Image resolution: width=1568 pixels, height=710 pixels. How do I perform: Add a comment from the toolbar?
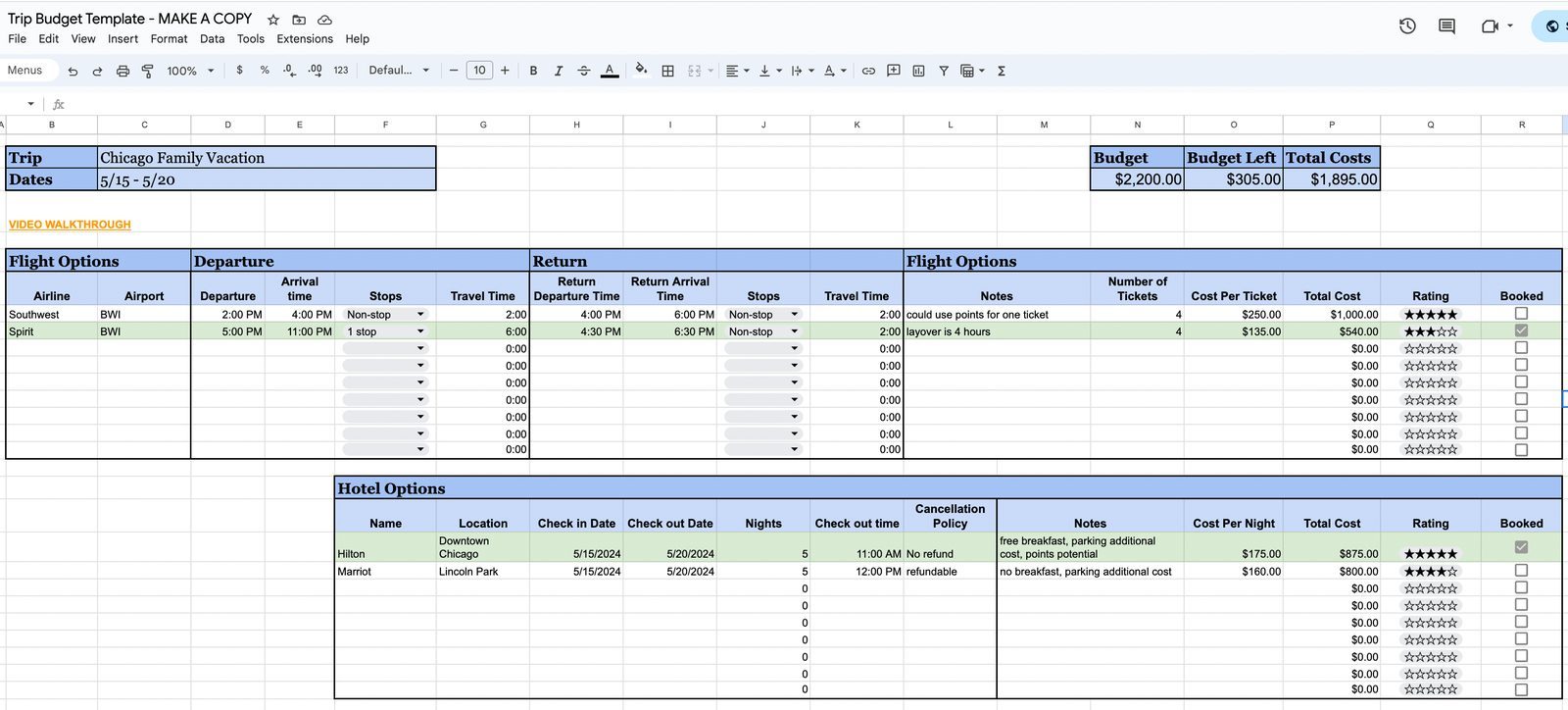894,71
